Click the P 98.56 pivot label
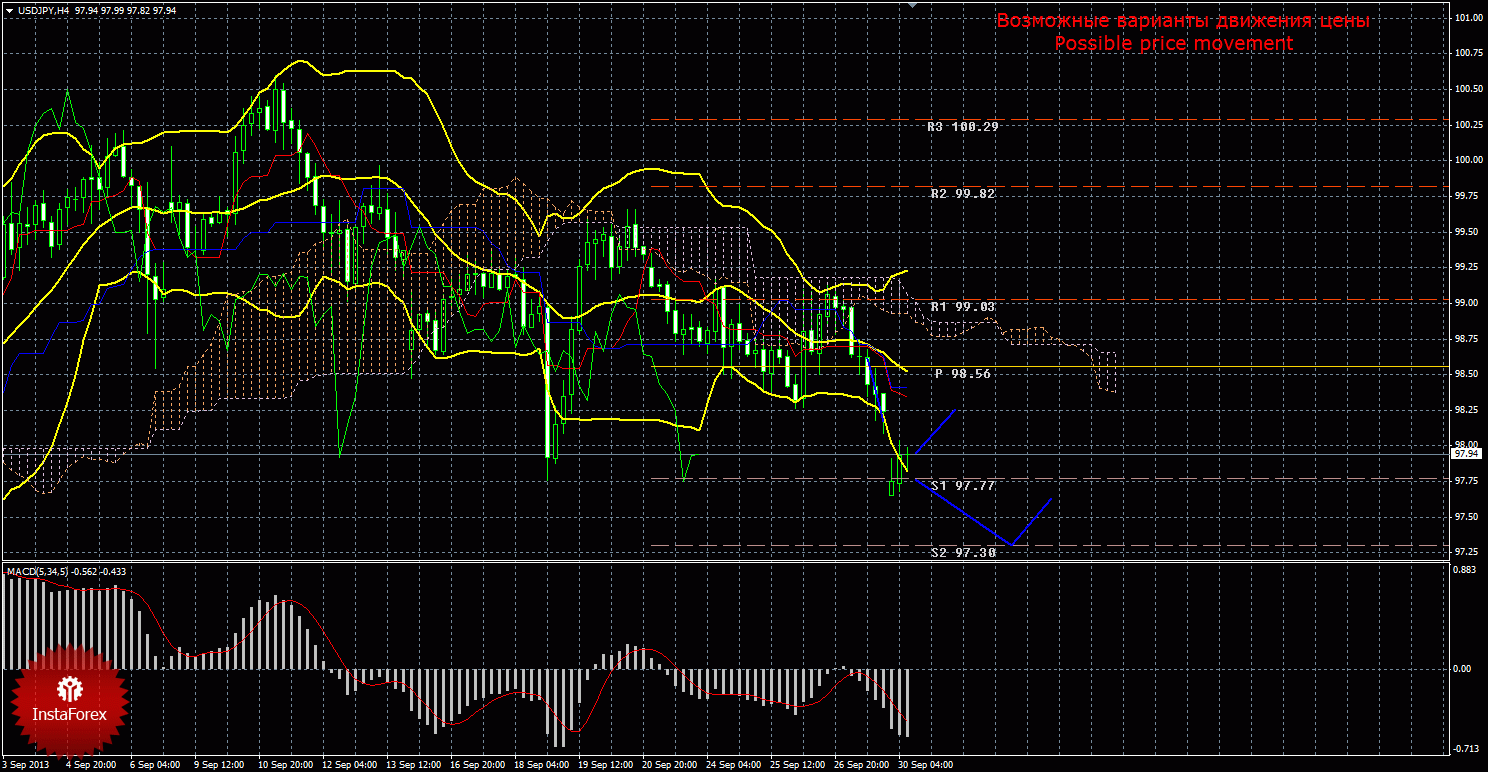The width and height of the screenshot is (1488, 772). pyautogui.click(x=962, y=373)
